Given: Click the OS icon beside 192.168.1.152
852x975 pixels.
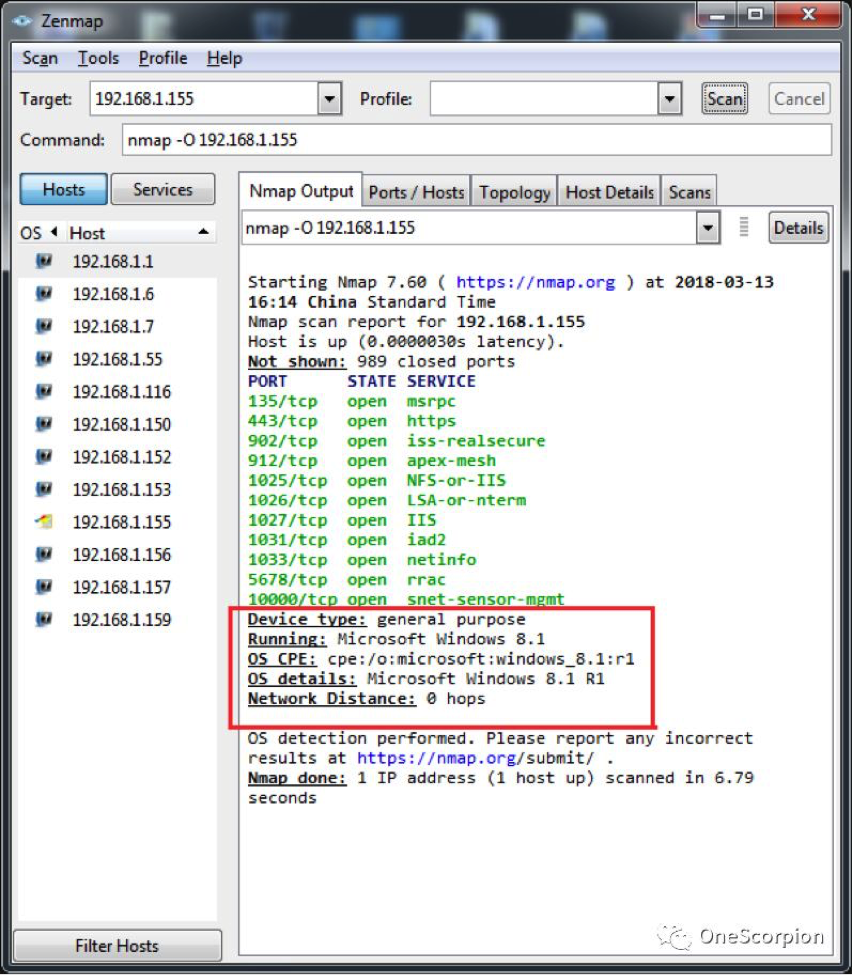Looking at the screenshot, I should 44,457.
